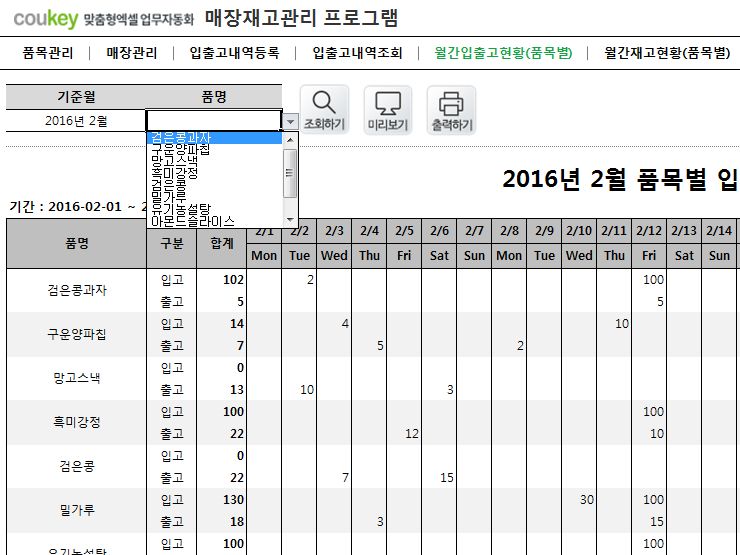Click the 미리보기 preview button

[388, 110]
